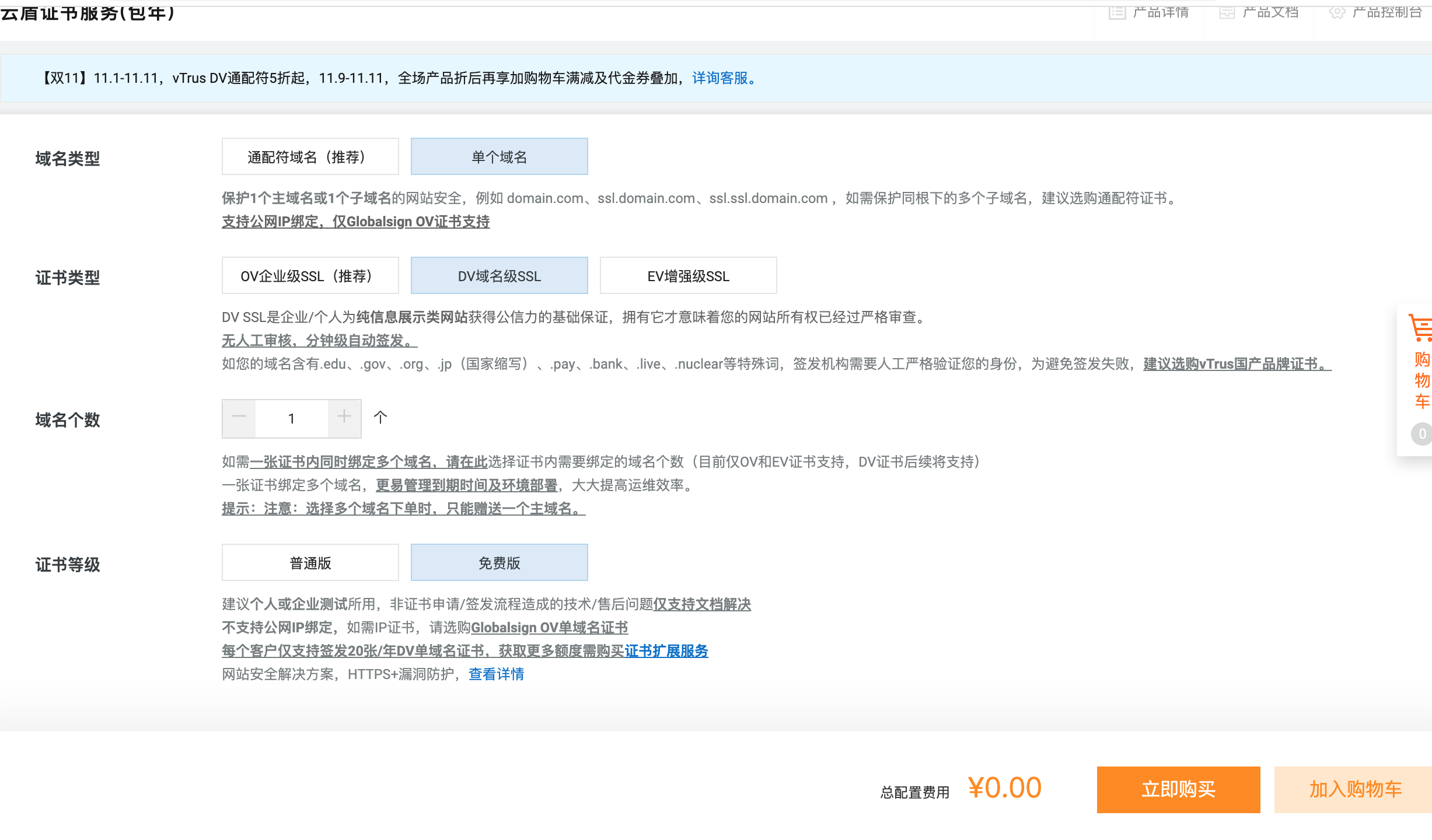
Task: Click 产品详情 text in header
Action: point(1161,12)
